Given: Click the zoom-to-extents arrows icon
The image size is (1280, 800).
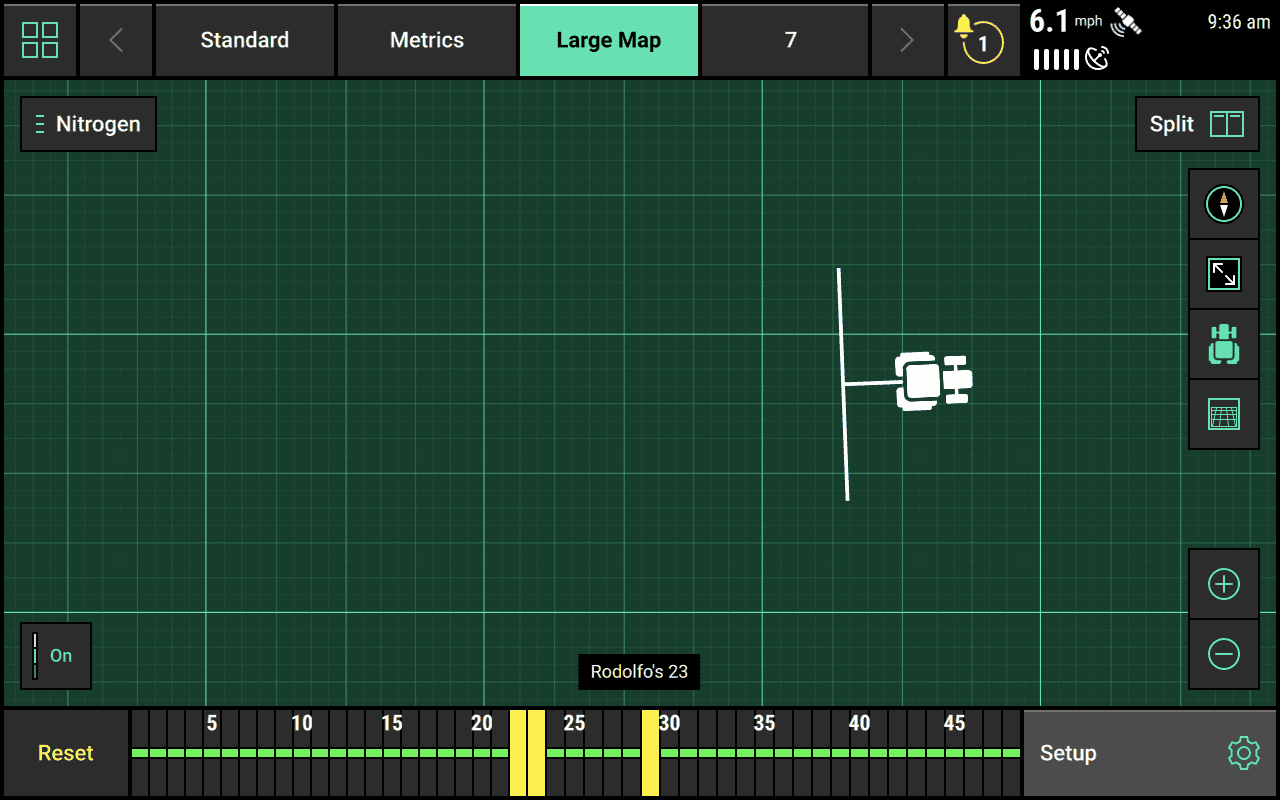Looking at the screenshot, I should (1224, 273).
